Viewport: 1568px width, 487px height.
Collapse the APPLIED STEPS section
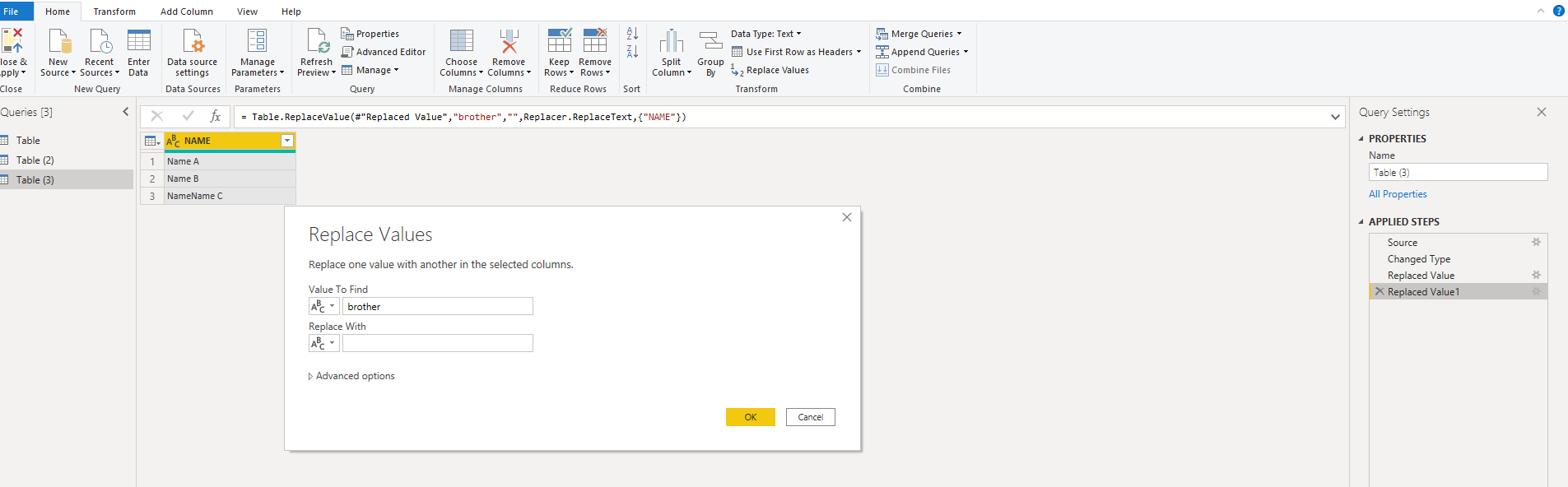[1361, 222]
